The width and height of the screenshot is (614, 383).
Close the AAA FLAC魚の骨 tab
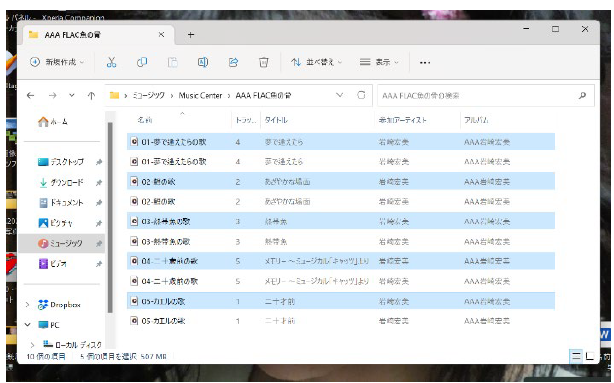tap(161, 35)
